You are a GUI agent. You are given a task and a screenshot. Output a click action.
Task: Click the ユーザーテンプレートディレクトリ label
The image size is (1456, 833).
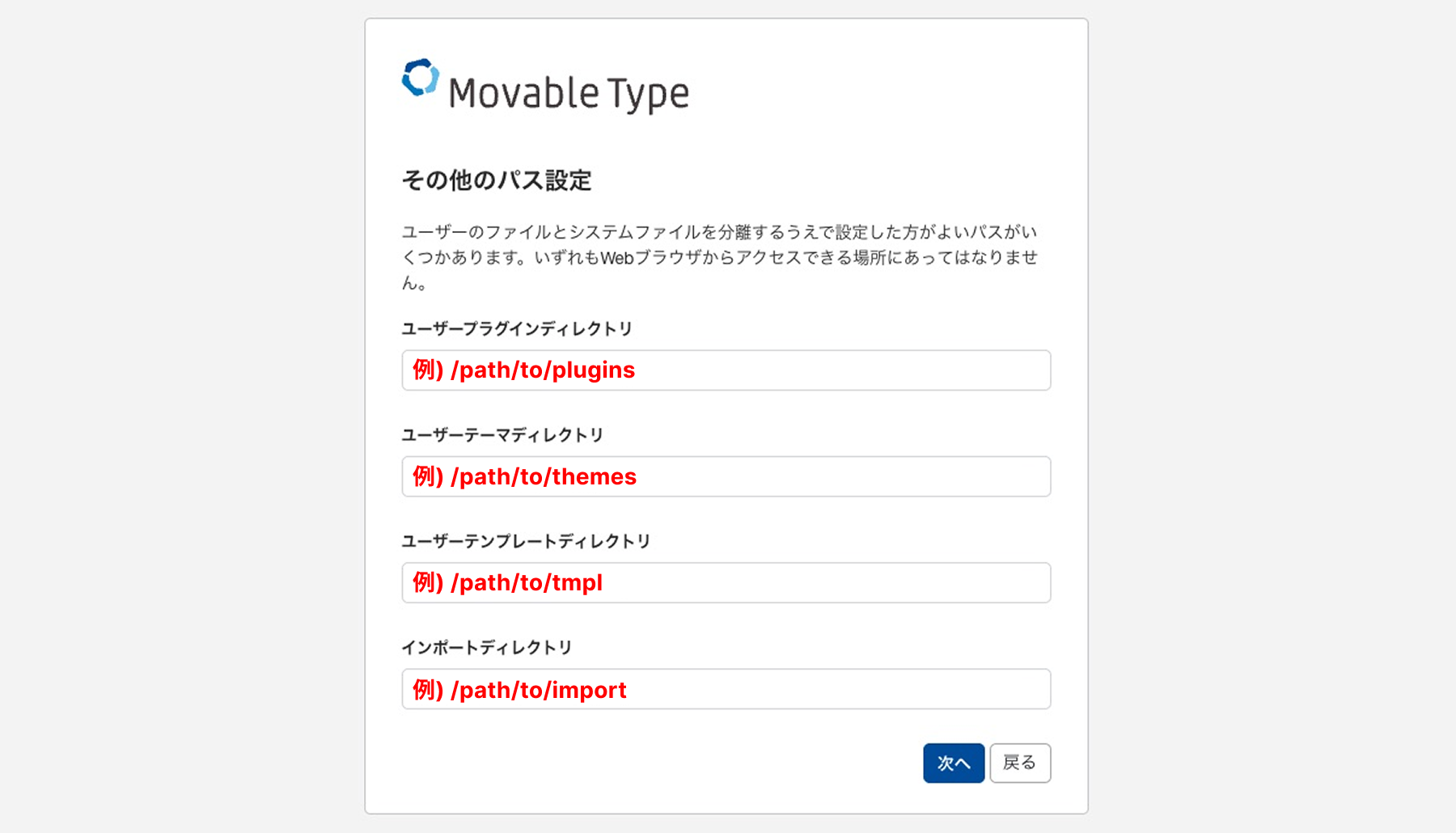click(526, 541)
